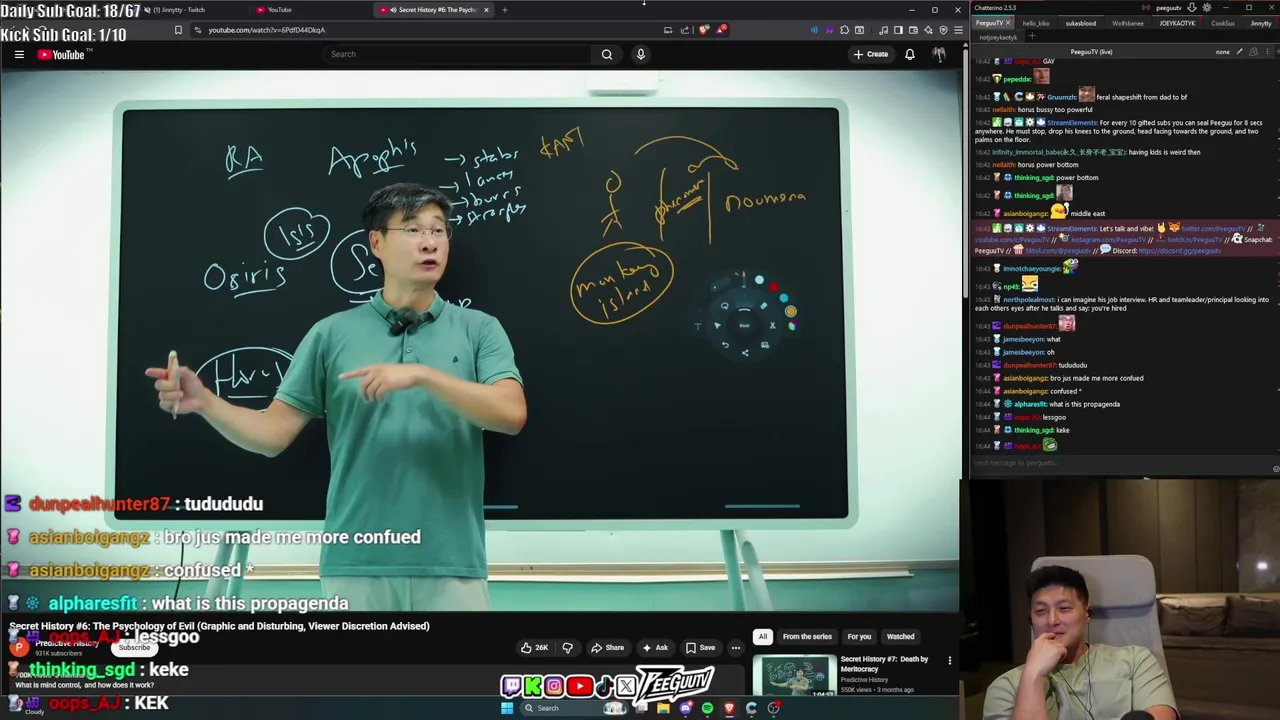Like the video with 26K likes
This screenshot has height=720, width=1280.
click(534, 647)
